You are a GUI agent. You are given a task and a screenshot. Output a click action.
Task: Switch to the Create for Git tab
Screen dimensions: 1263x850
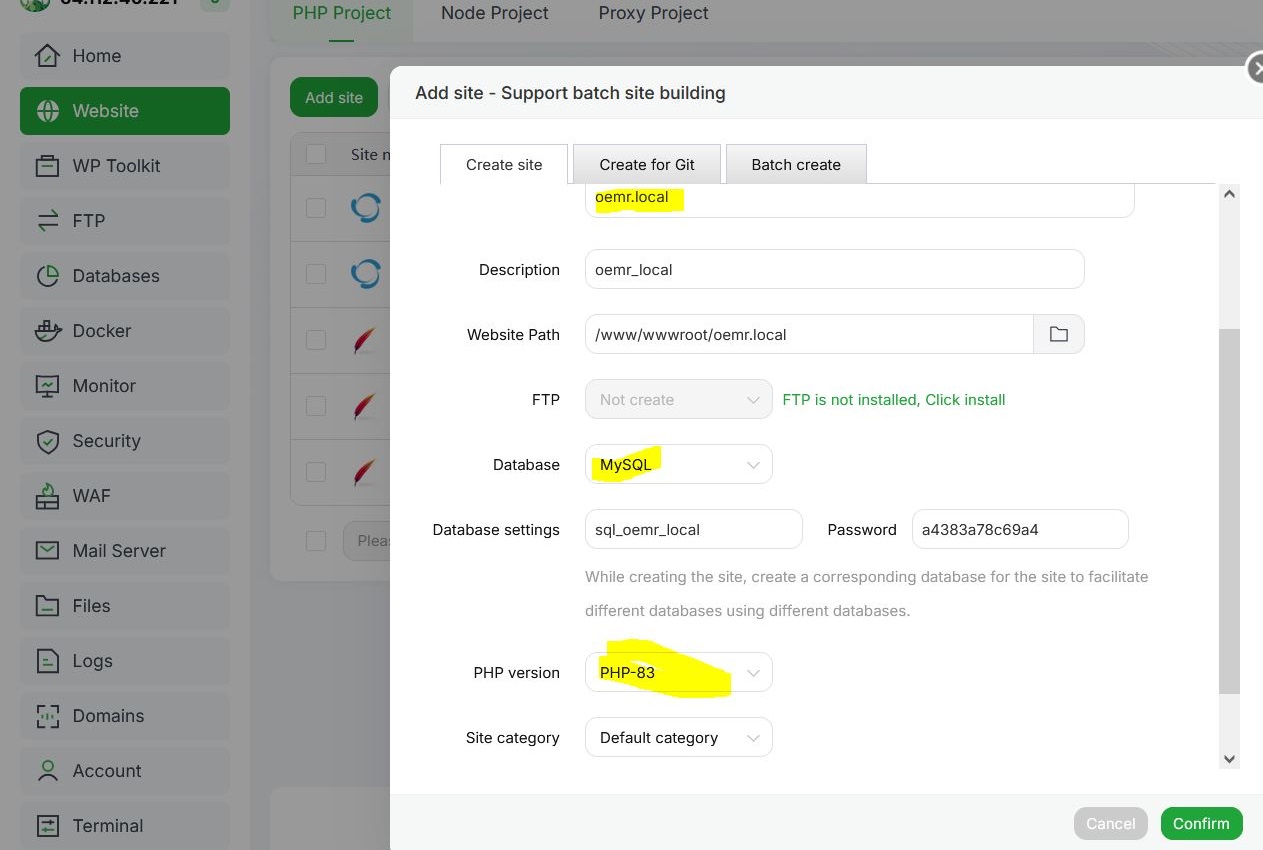(647, 165)
